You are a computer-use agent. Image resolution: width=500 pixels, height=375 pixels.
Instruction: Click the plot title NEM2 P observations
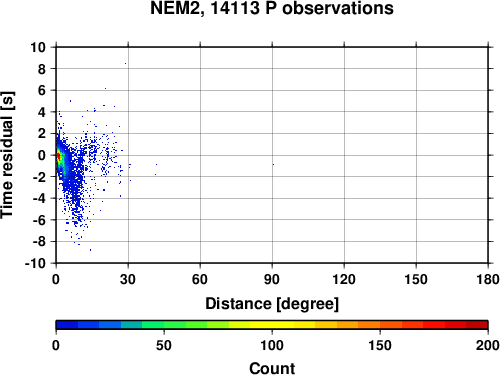272,8
